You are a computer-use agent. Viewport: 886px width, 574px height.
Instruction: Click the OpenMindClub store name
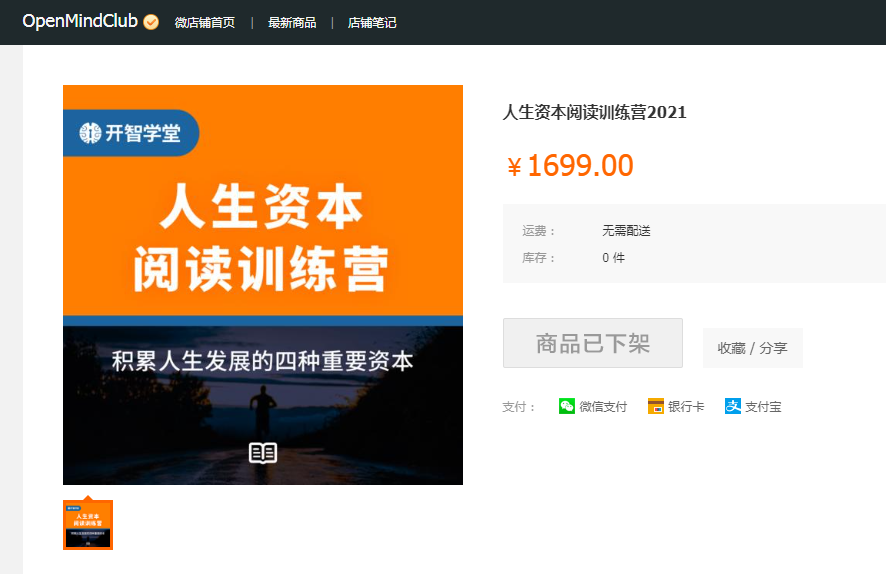pyautogui.click(x=80, y=22)
